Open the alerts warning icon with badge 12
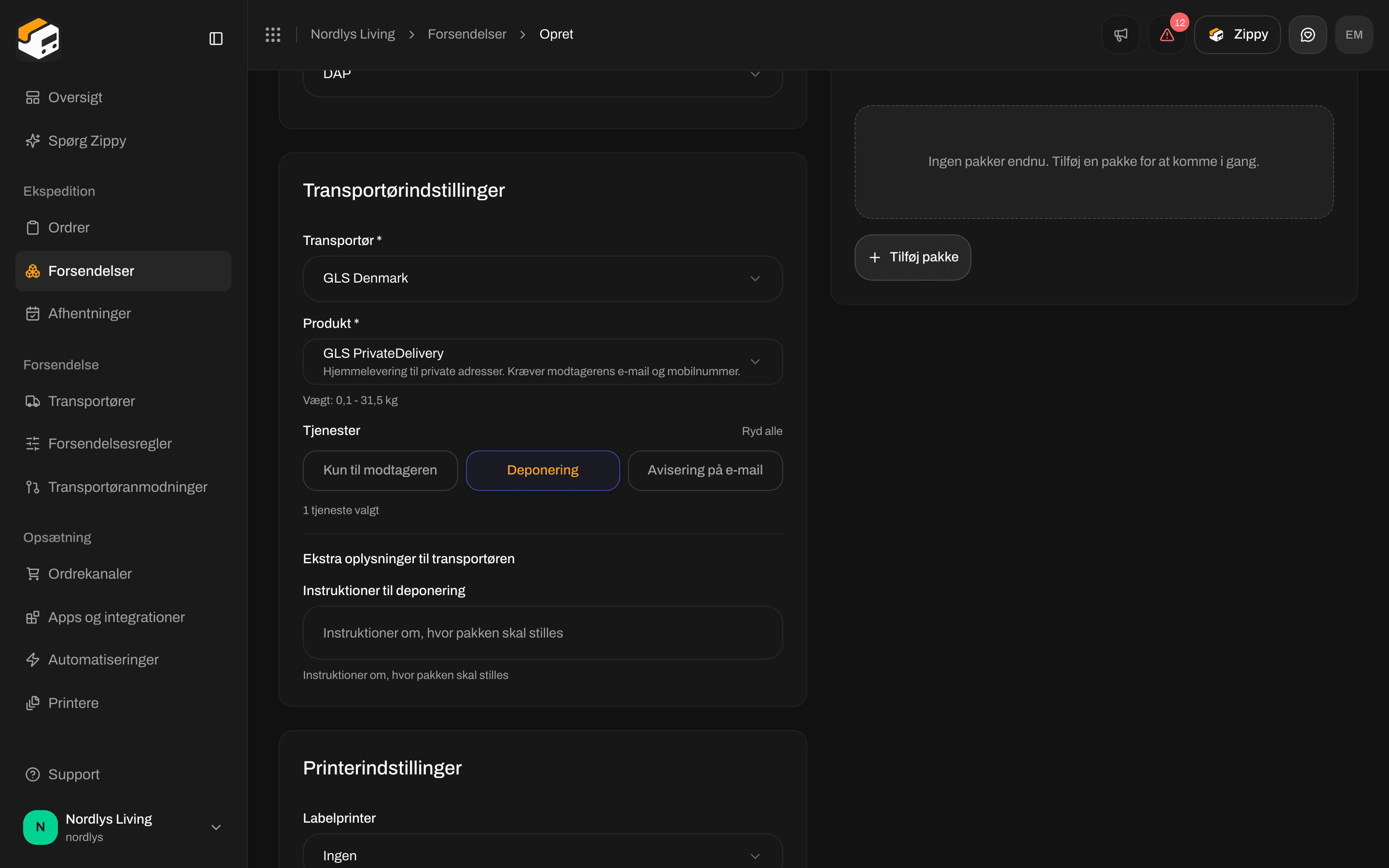This screenshot has width=1389, height=868. pyautogui.click(x=1167, y=34)
